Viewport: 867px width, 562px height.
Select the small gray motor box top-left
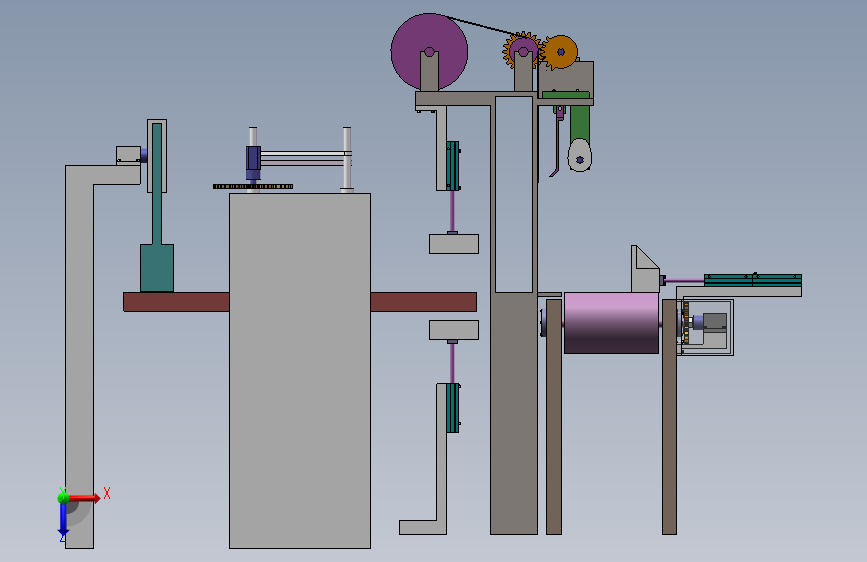coord(128,155)
